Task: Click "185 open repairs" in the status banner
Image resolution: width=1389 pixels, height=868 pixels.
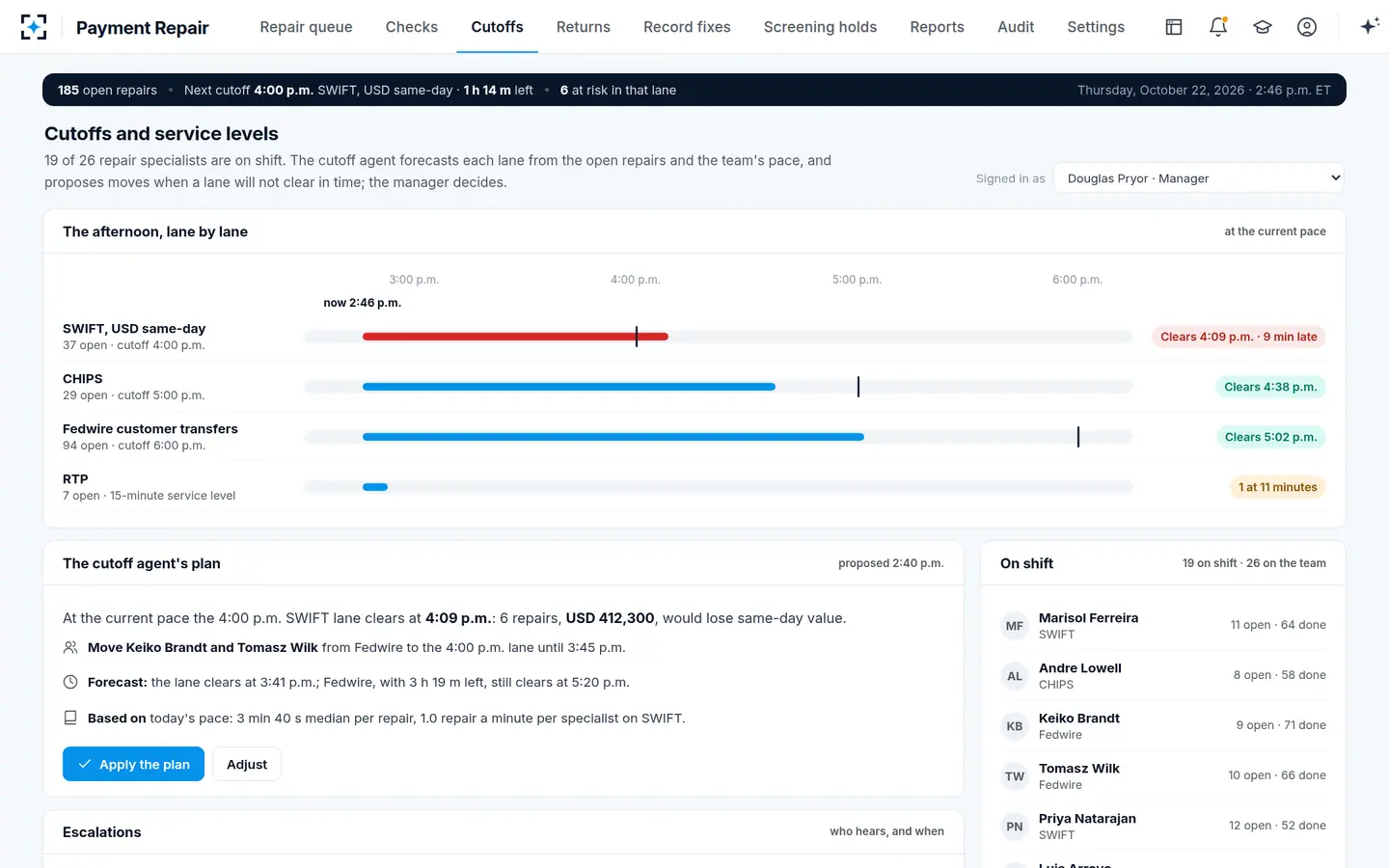Action: (107, 90)
